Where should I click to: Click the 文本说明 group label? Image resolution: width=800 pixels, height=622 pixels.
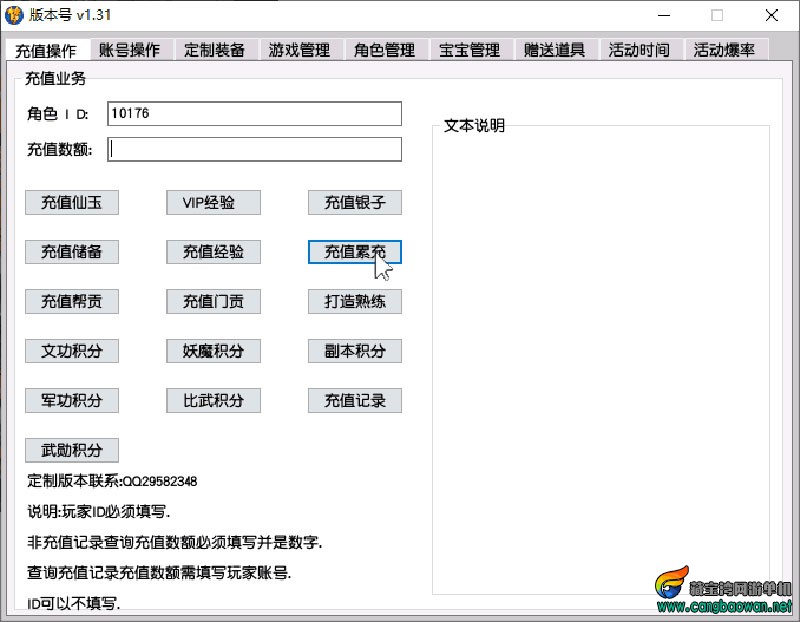point(474,126)
